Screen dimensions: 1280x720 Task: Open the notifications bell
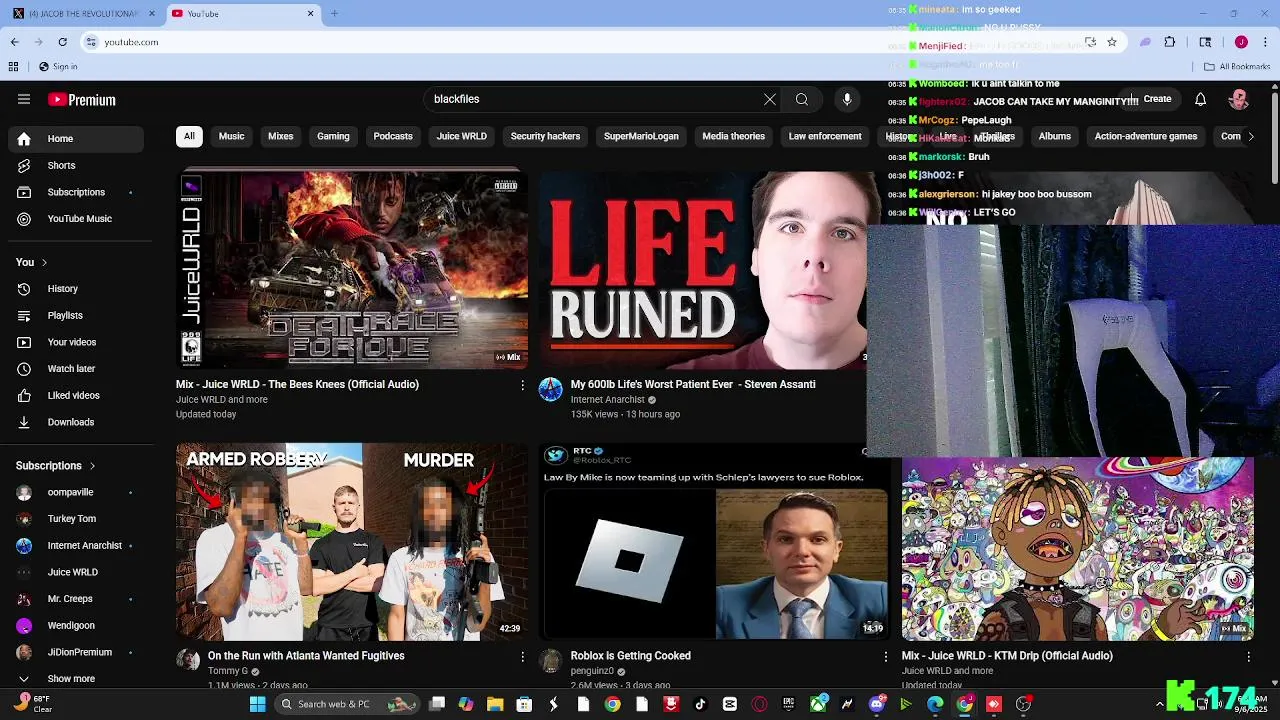coord(1200,99)
